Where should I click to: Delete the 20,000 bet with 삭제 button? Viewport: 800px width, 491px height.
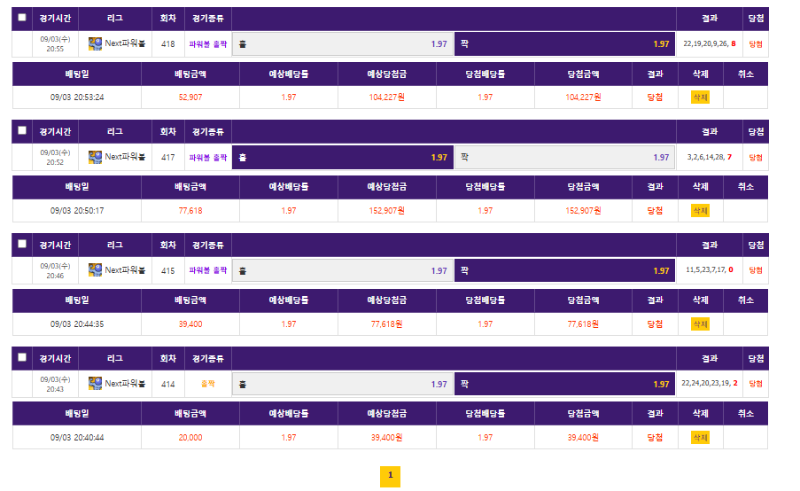[700, 437]
